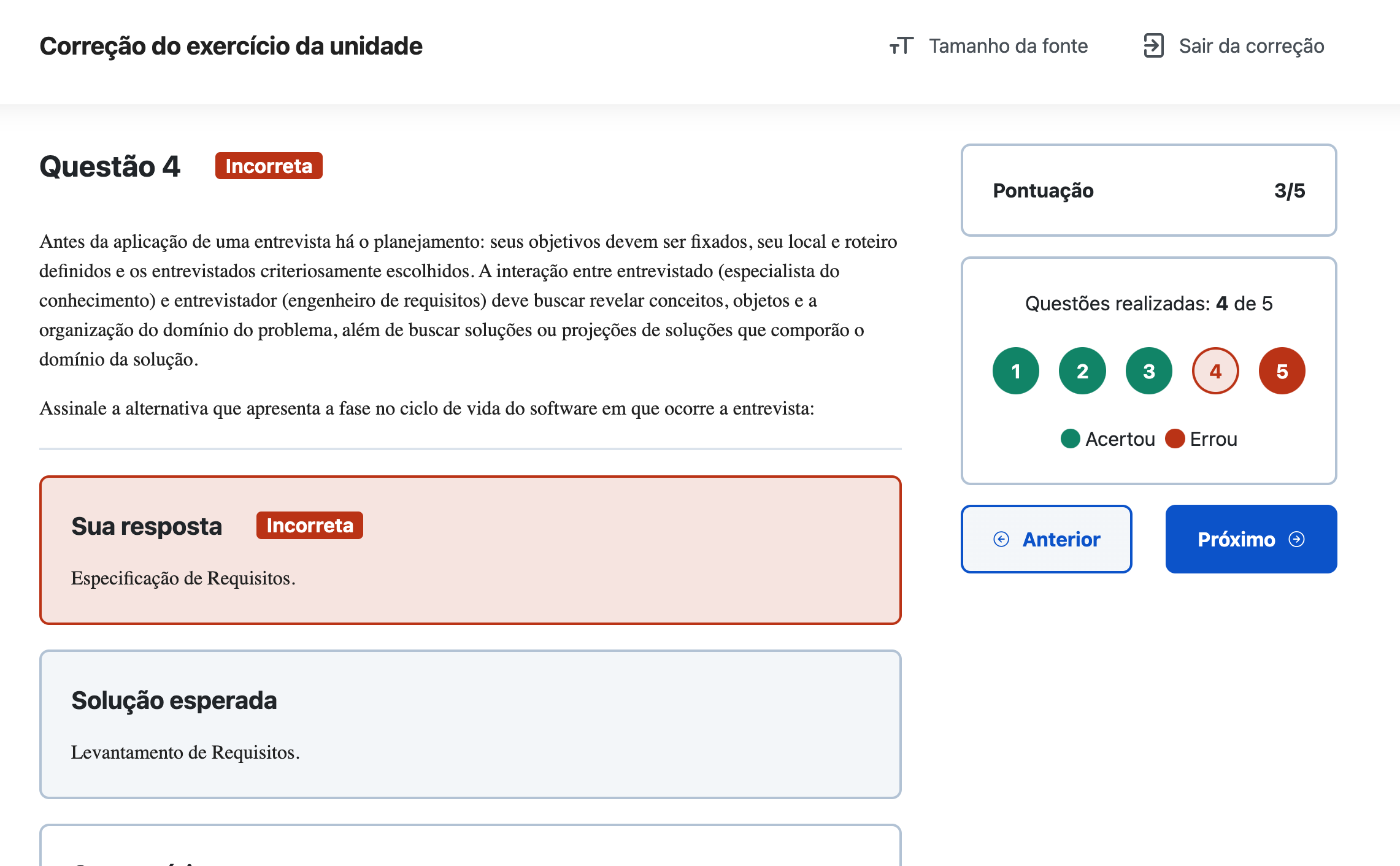
Task: Select the question 4 circle
Action: [x=1215, y=371]
